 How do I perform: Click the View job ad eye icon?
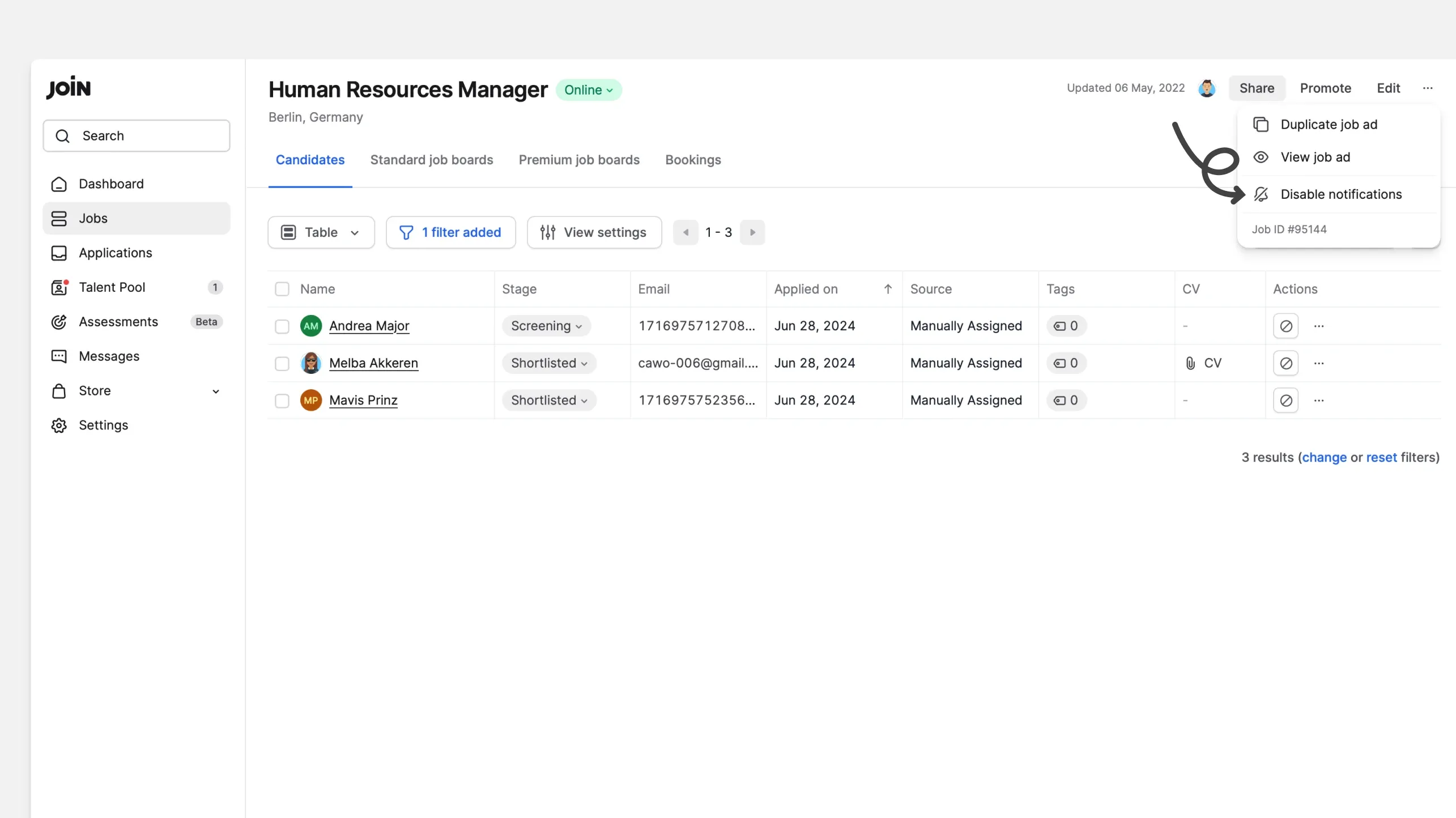(x=1261, y=157)
